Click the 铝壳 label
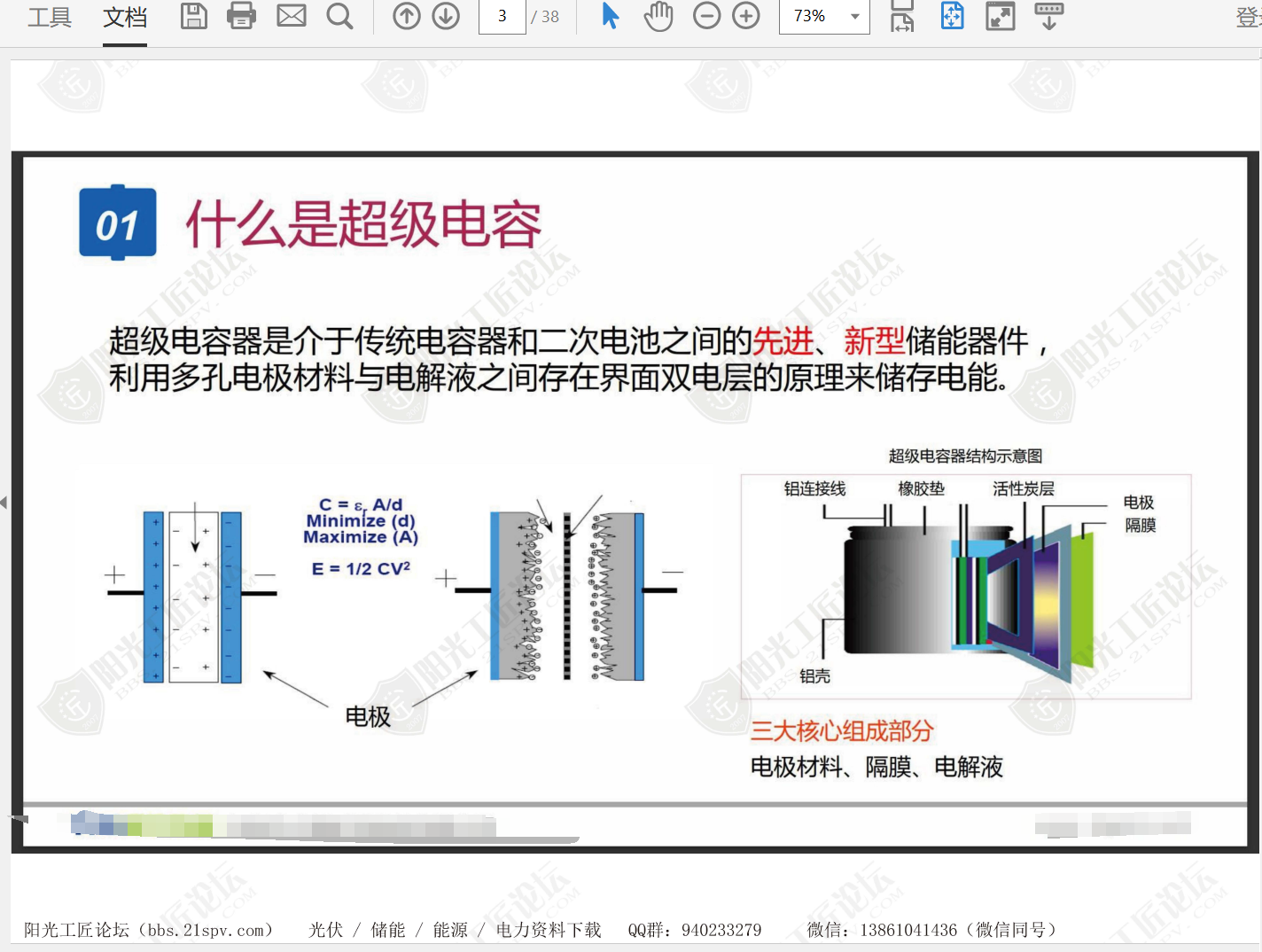1262x952 pixels. click(x=814, y=676)
